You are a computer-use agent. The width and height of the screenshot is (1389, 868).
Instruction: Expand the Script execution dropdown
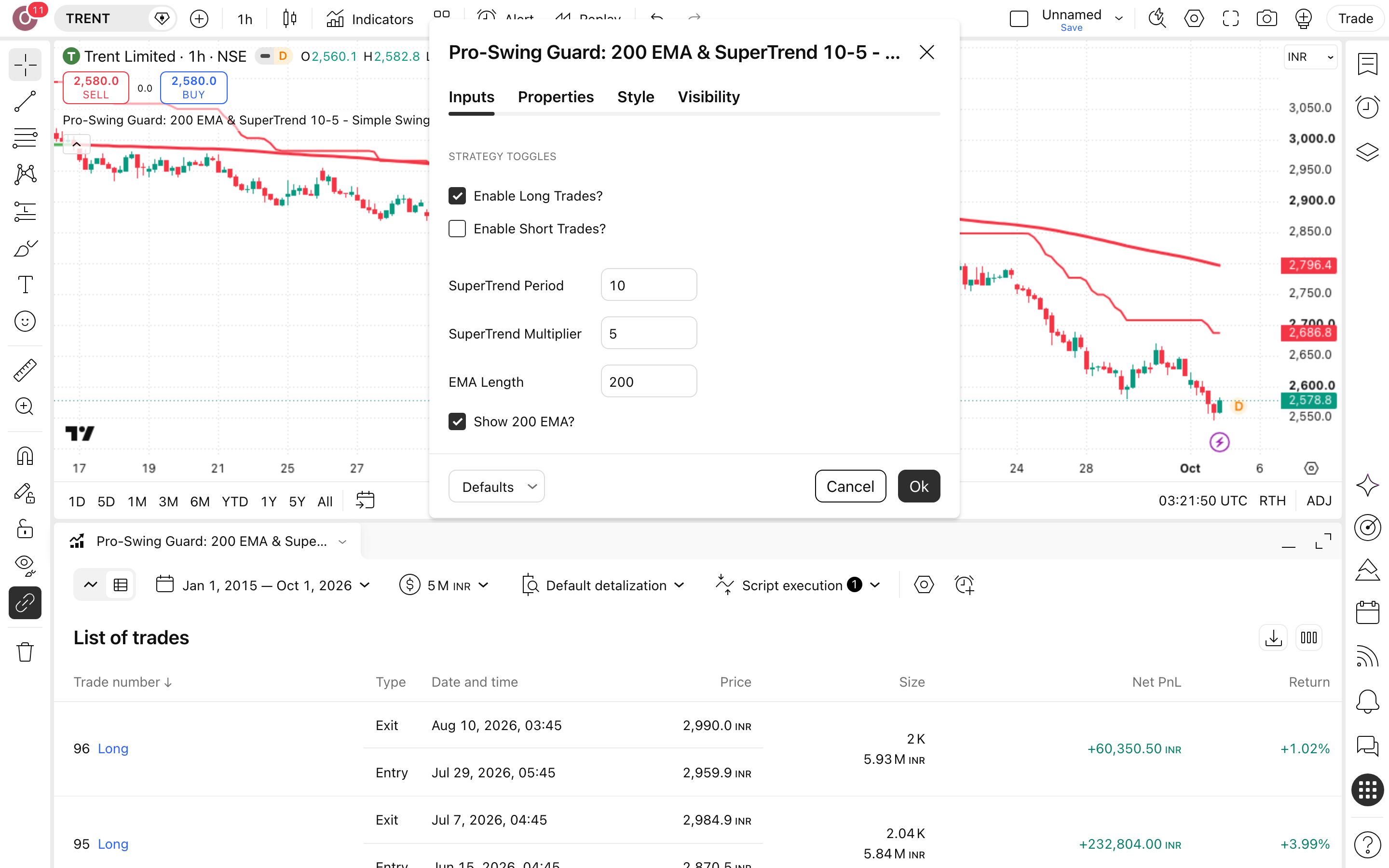click(x=797, y=585)
